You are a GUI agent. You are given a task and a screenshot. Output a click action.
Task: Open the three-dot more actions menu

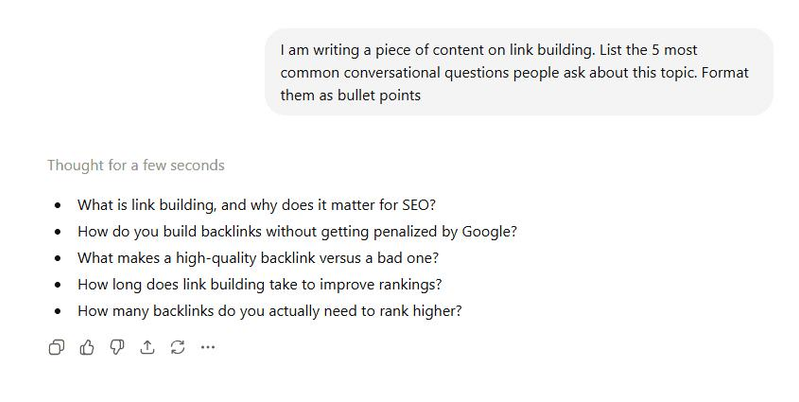click(208, 347)
